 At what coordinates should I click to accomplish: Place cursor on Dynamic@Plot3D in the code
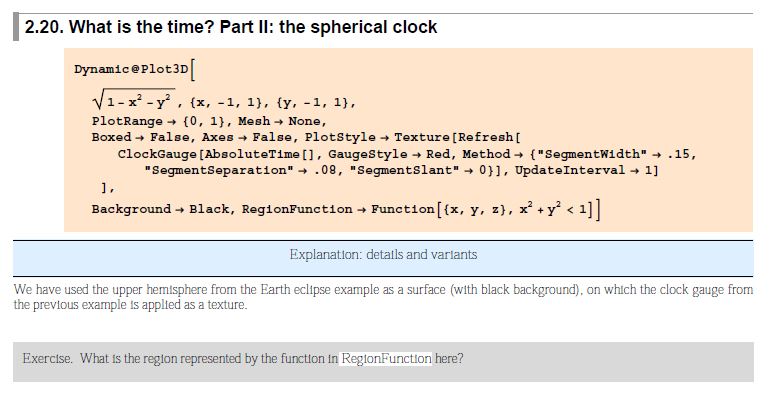(x=131, y=69)
